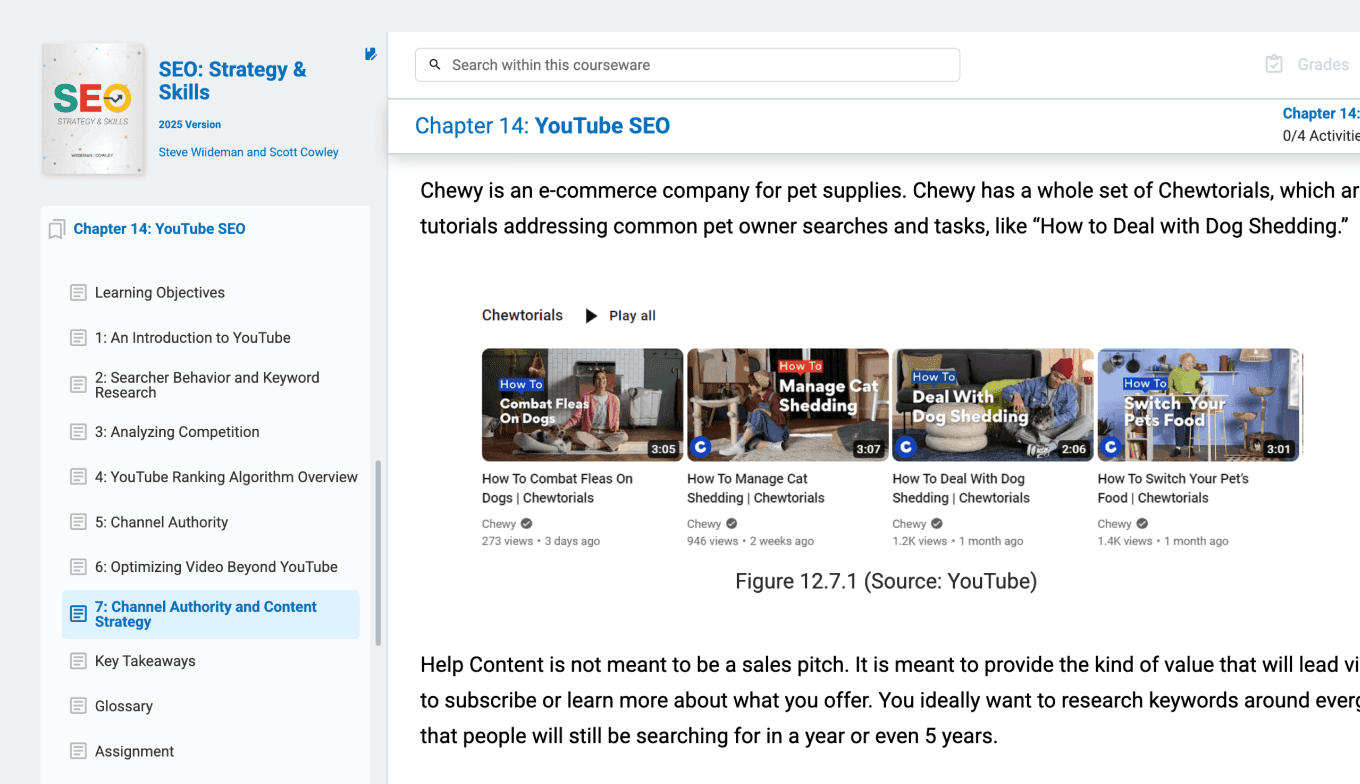Click the page icon beside Glossary

pos(78,706)
